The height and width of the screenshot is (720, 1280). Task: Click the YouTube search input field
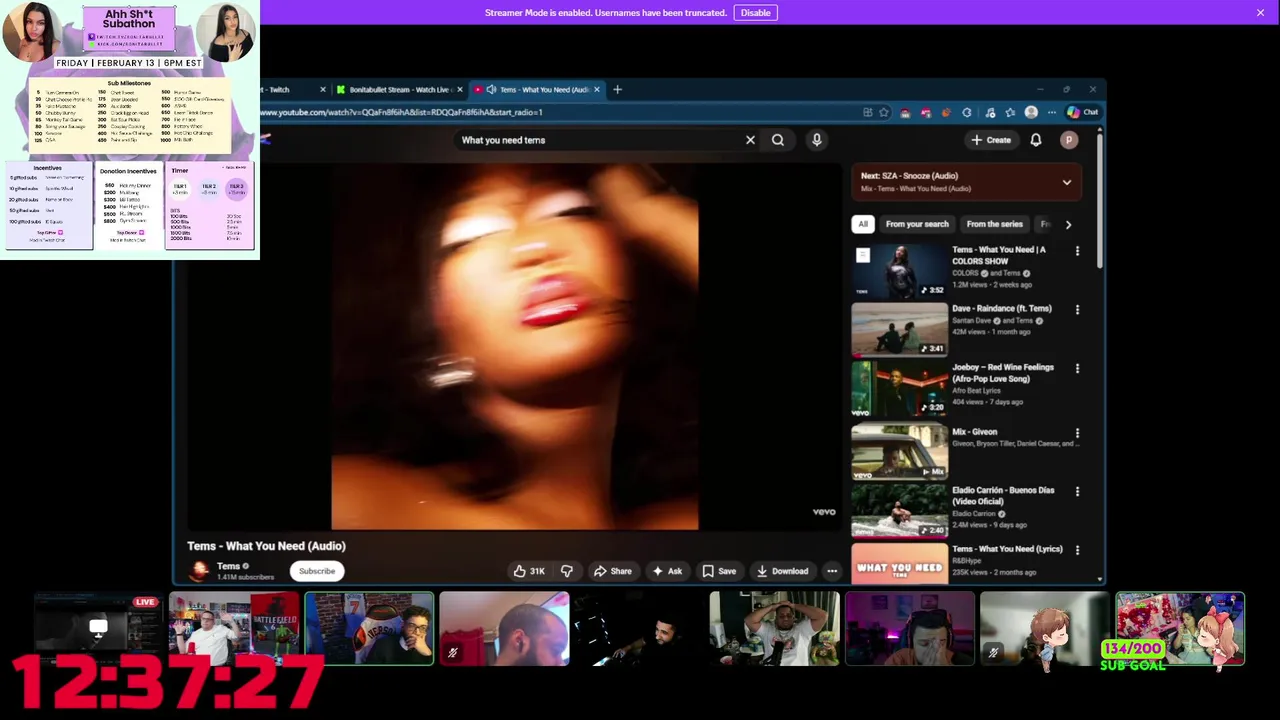pyautogui.click(x=600, y=140)
